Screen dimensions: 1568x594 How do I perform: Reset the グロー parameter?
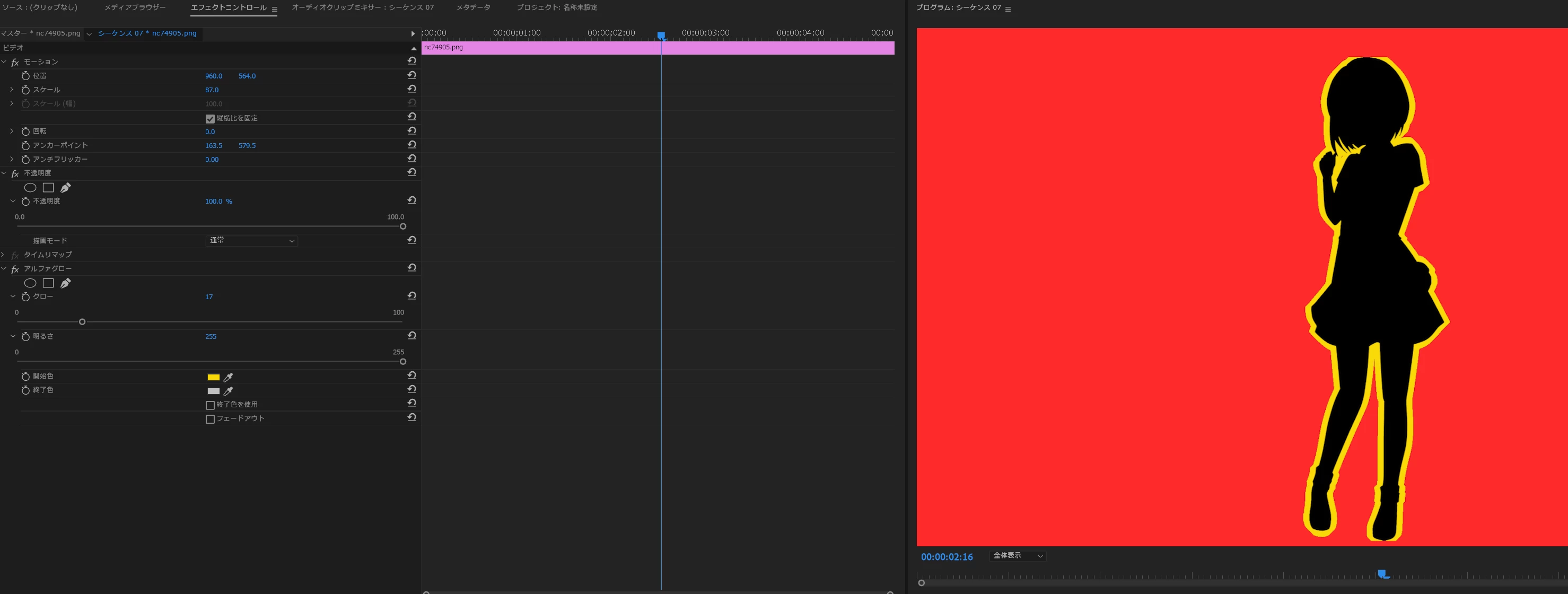(412, 296)
